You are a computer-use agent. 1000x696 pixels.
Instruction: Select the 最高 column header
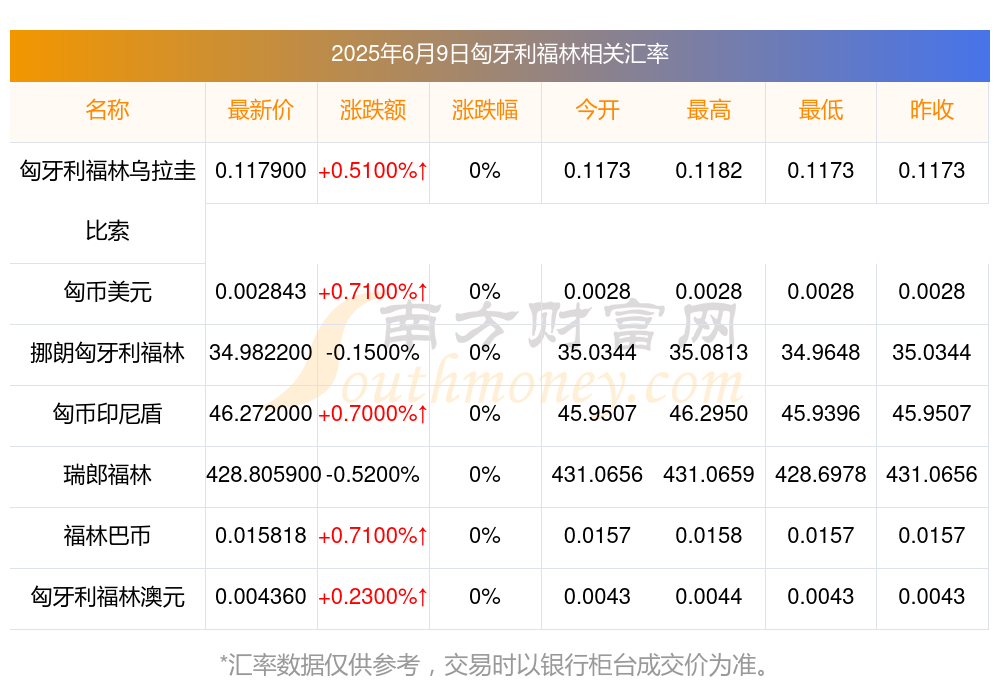(x=709, y=110)
